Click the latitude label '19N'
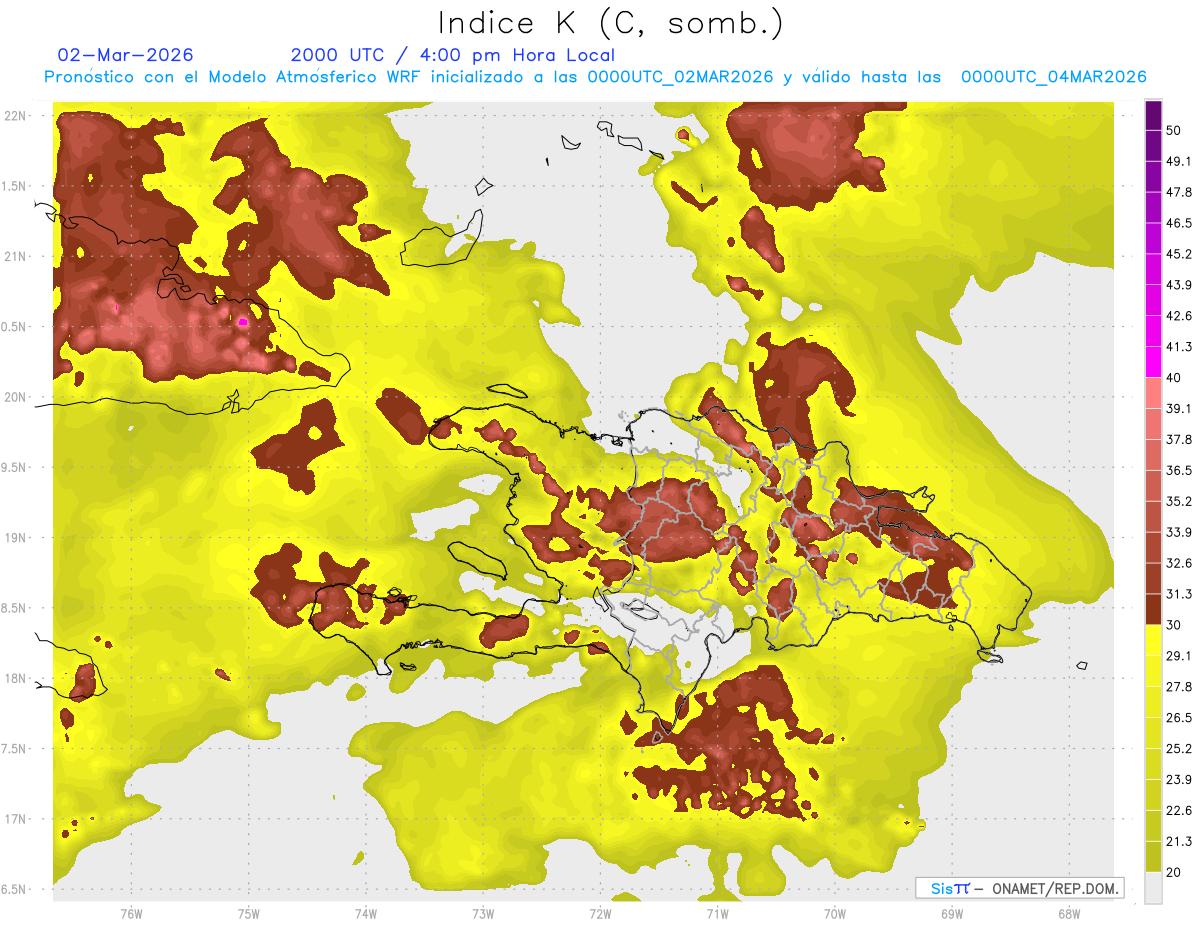Image resolution: width=1200 pixels, height=927 pixels. [15, 538]
